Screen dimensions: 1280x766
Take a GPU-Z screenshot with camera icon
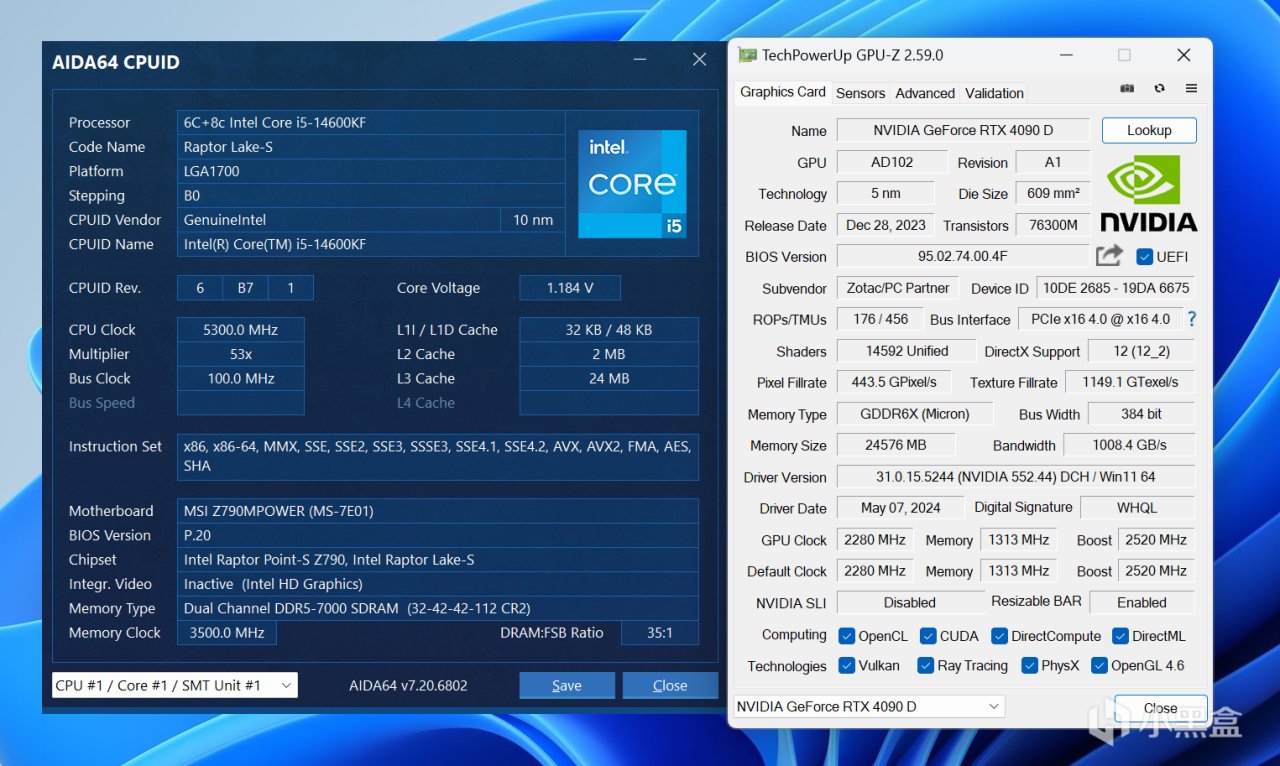click(1127, 89)
